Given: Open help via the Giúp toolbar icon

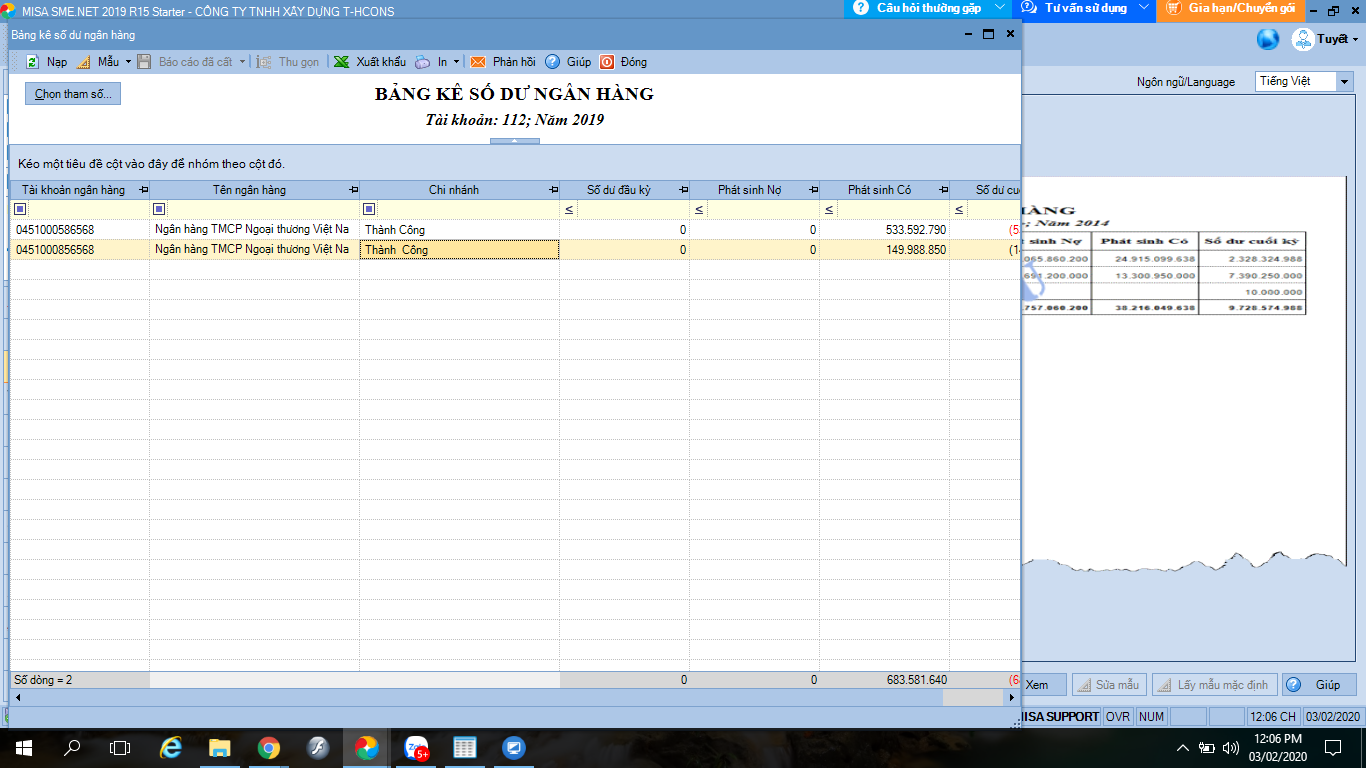Looking at the screenshot, I should tap(552, 62).
